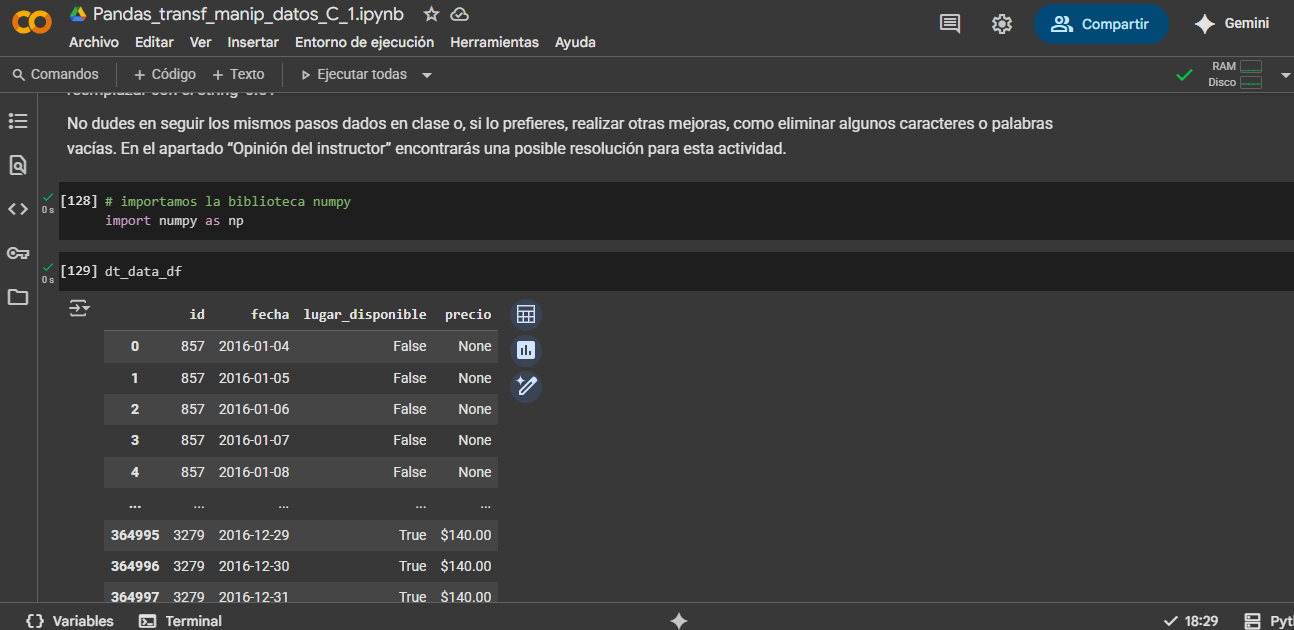Click the $140.00 price in row 364996

point(466,566)
